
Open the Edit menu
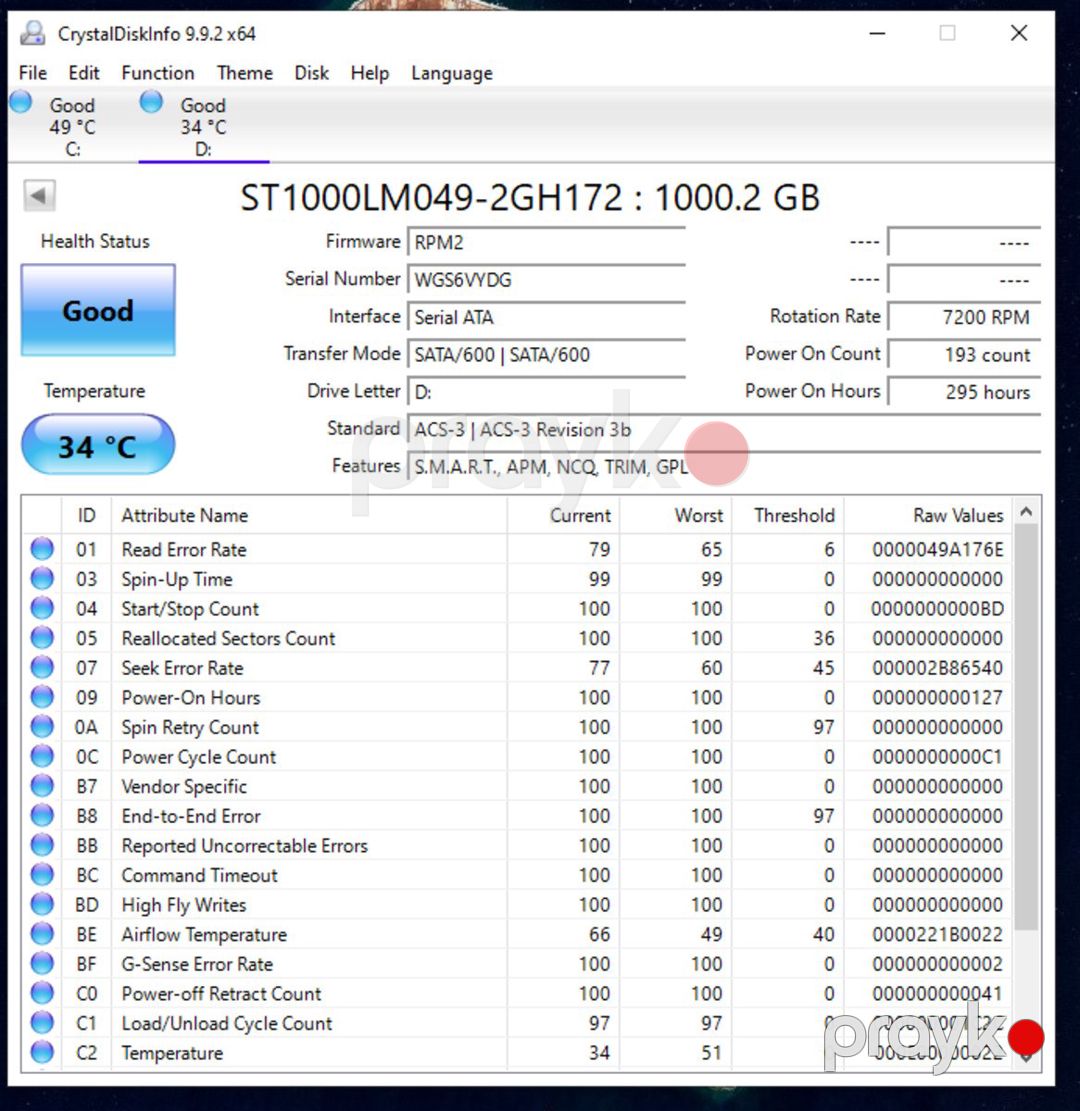click(x=84, y=73)
